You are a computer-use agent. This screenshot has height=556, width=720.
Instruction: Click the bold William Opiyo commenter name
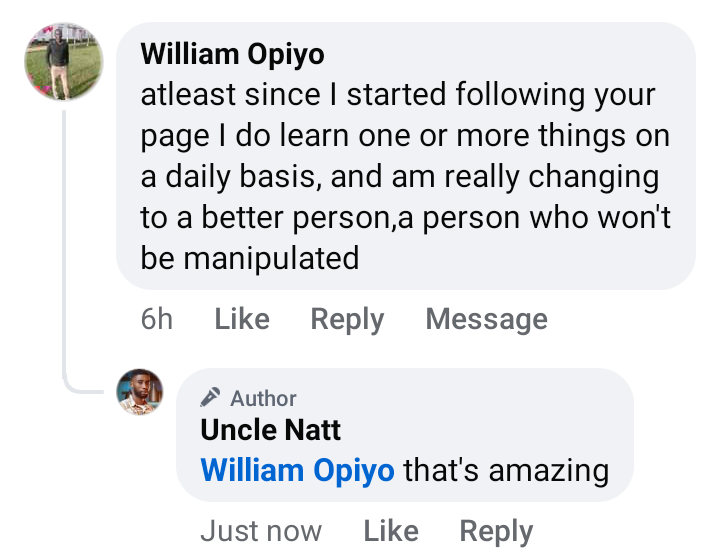(x=232, y=54)
